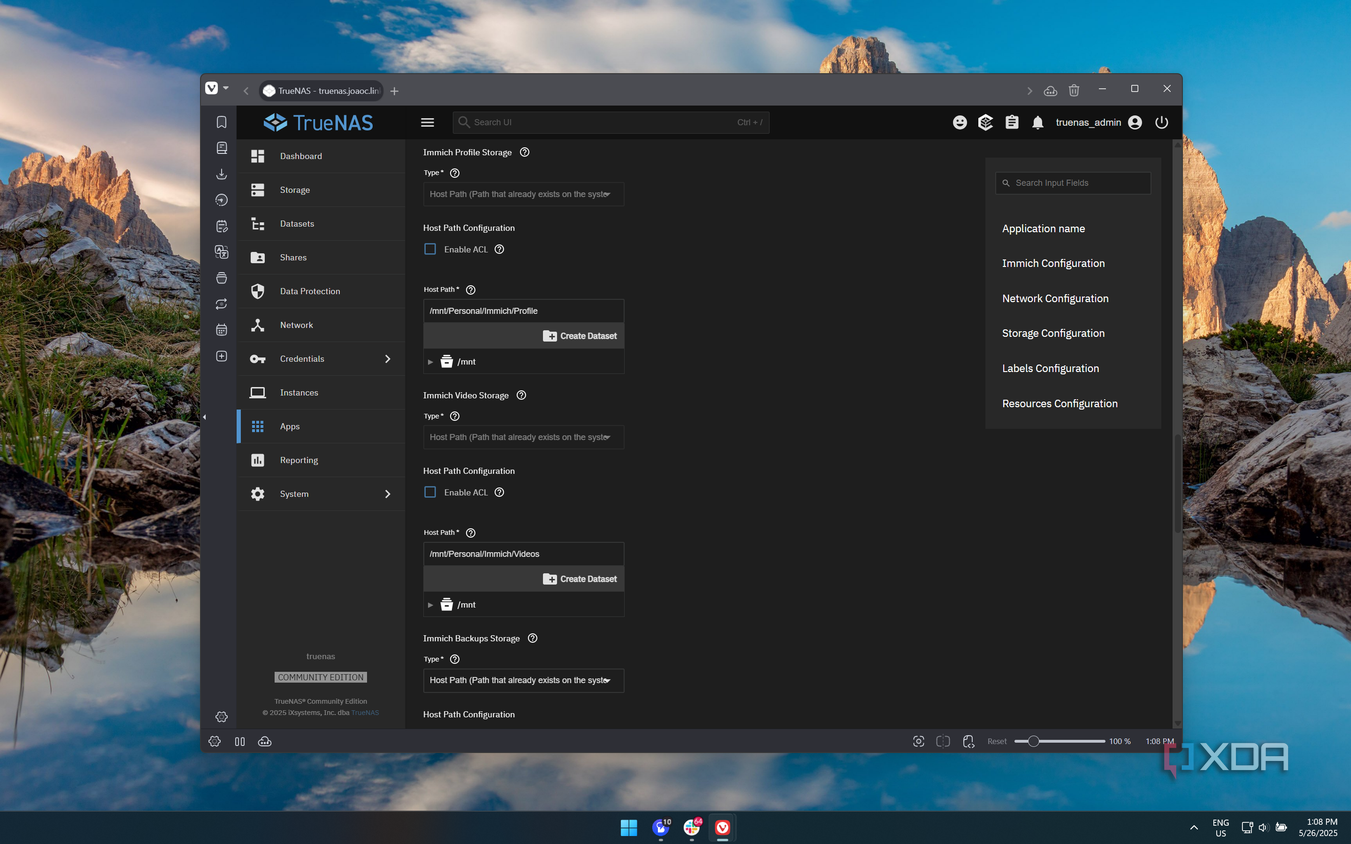Image resolution: width=1351 pixels, height=844 pixels.
Task: Click the power icon in TrueNAS header
Action: coord(1161,122)
